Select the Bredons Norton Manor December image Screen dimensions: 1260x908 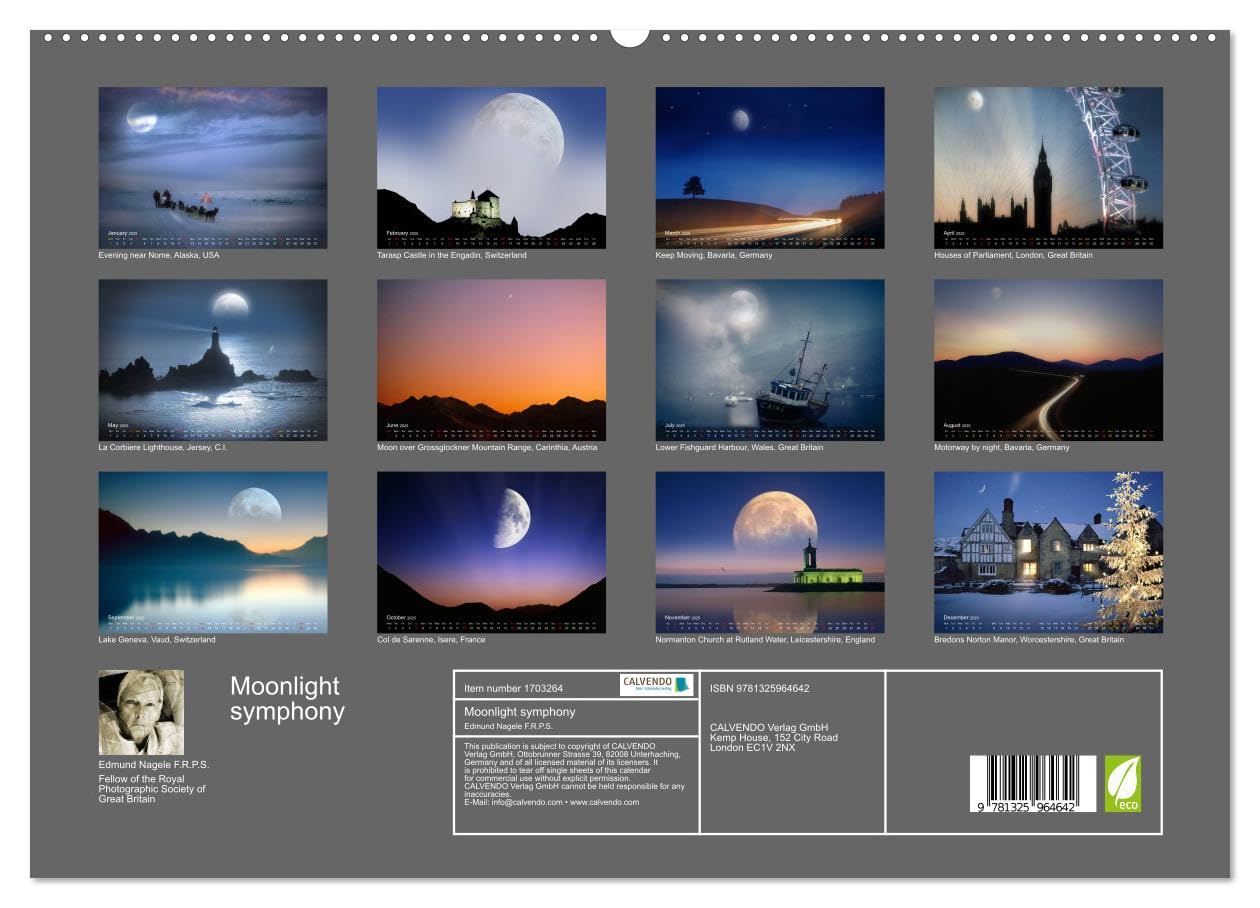(1048, 552)
